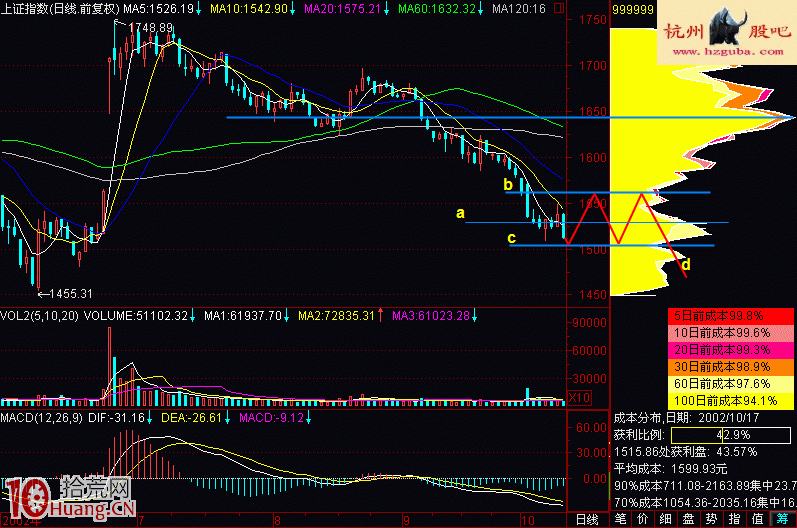Click the X10 volume scale indicator

(x=579, y=398)
